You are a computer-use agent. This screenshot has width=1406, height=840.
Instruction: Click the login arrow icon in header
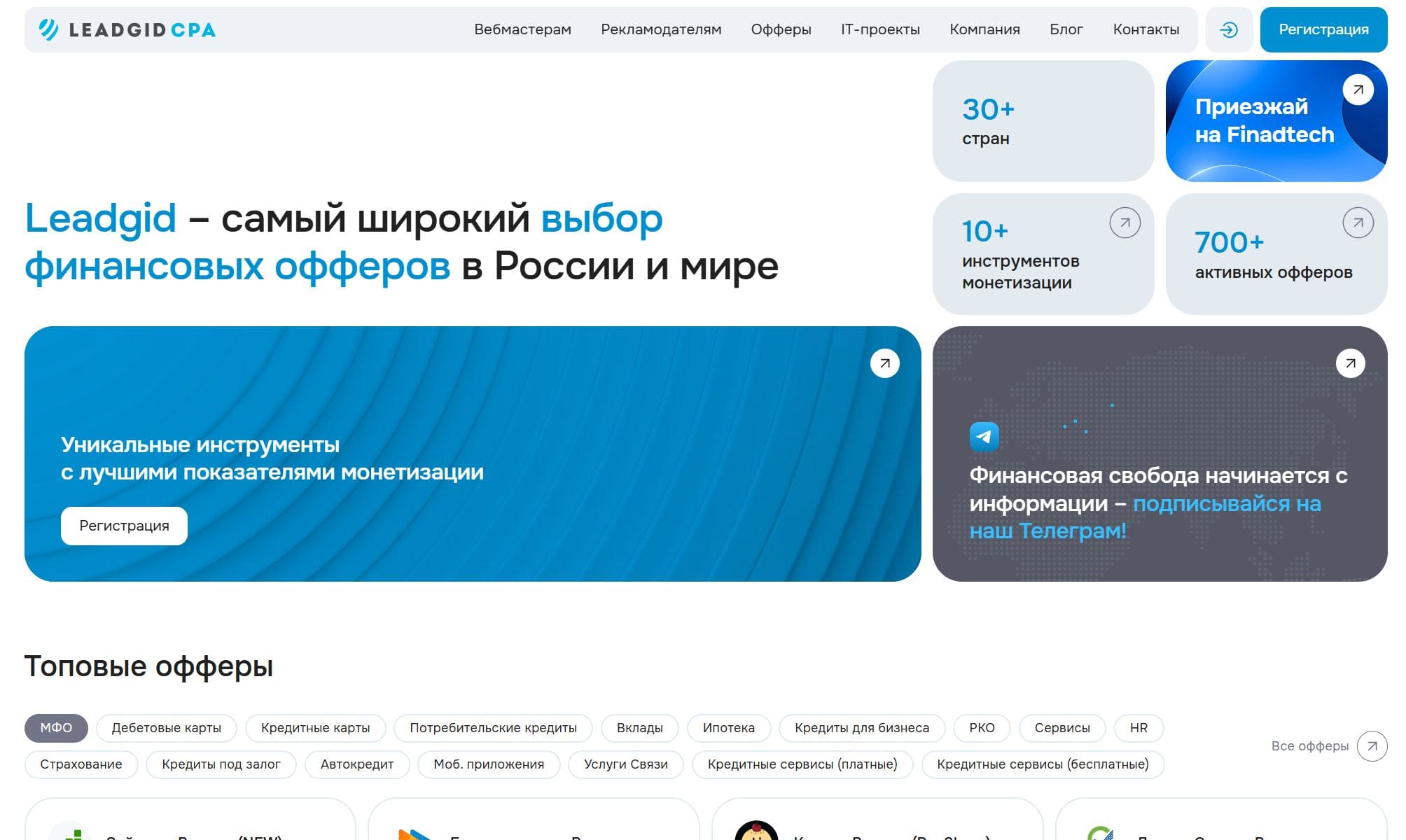pyautogui.click(x=1229, y=29)
